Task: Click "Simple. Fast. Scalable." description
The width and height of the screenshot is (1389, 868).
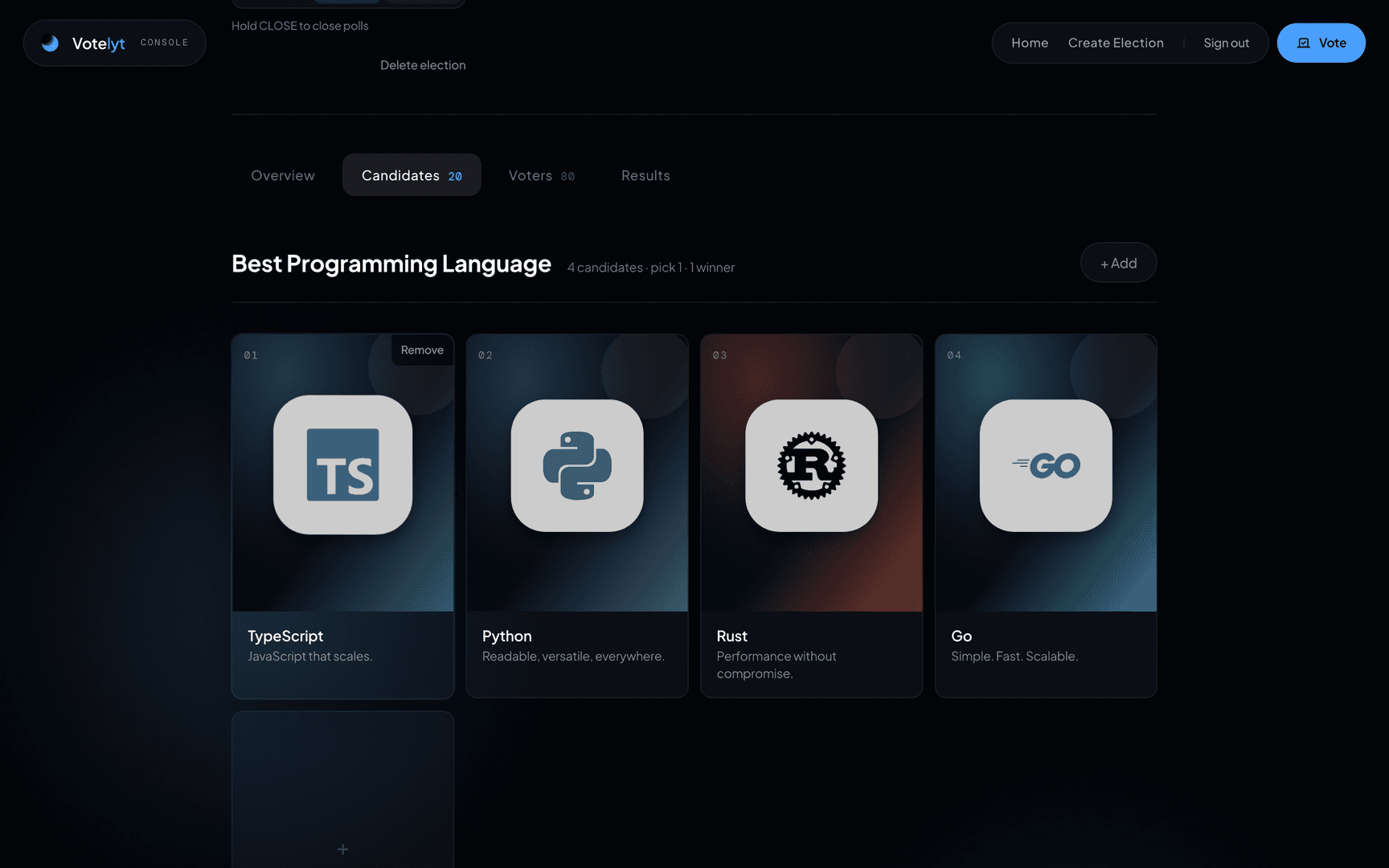Action: [x=1014, y=657]
